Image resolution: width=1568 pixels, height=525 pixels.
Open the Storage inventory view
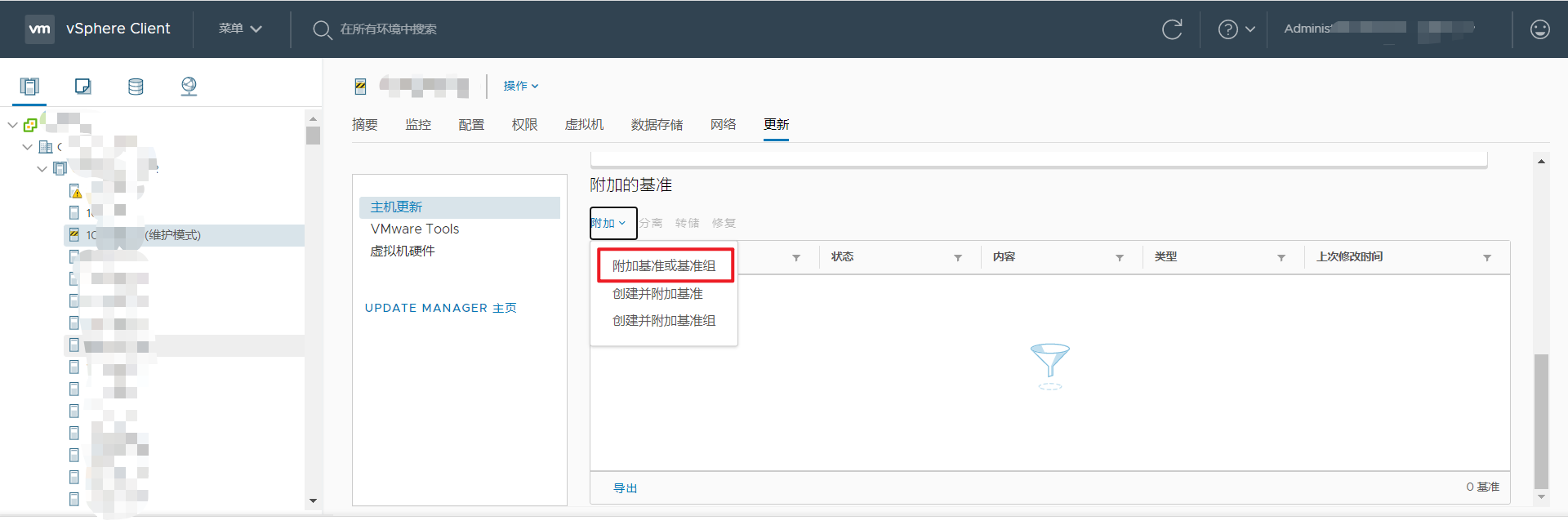pos(136,86)
